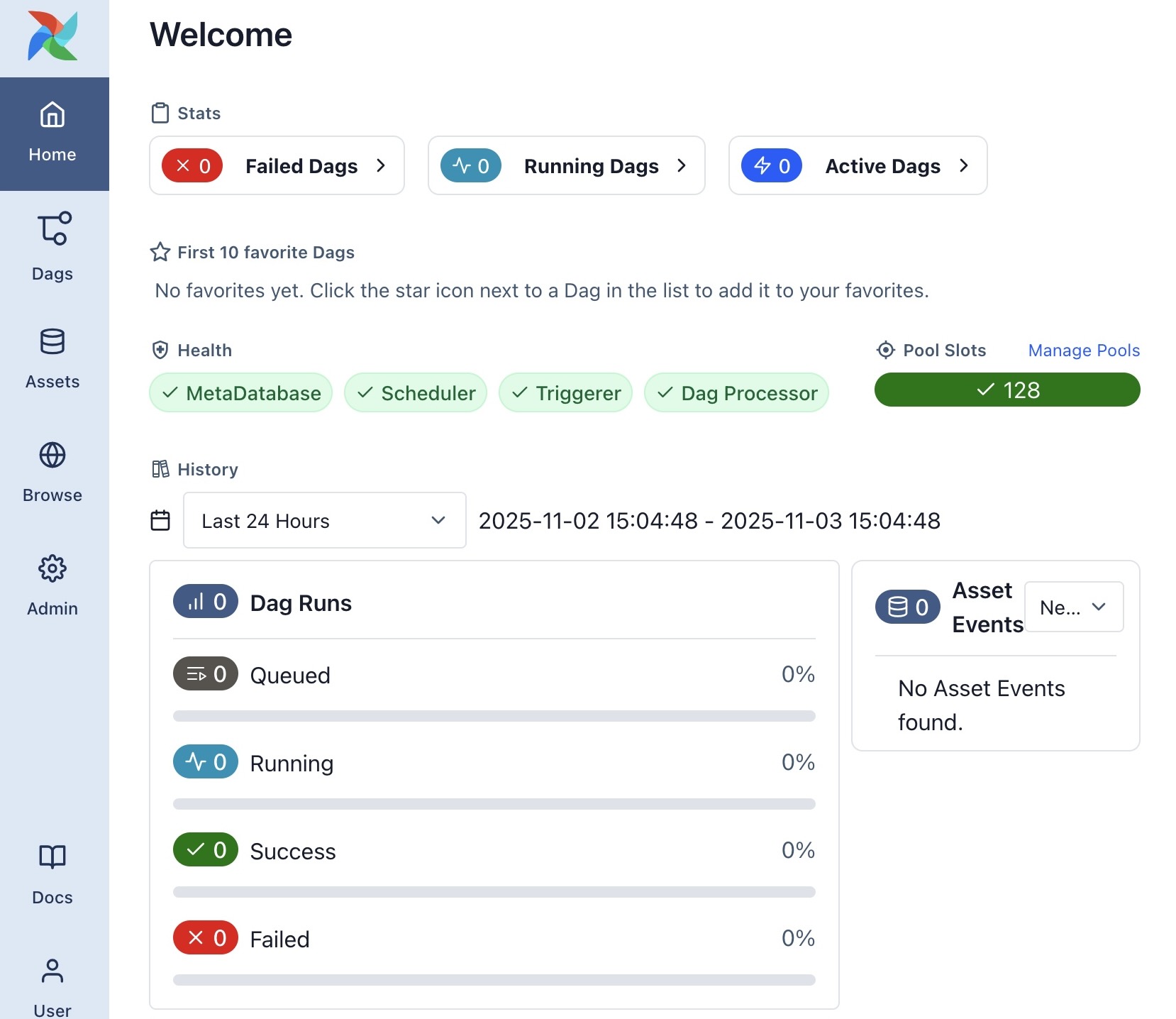1176x1019 pixels.
Task: View the Failed Dags stat card
Action: click(x=277, y=165)
